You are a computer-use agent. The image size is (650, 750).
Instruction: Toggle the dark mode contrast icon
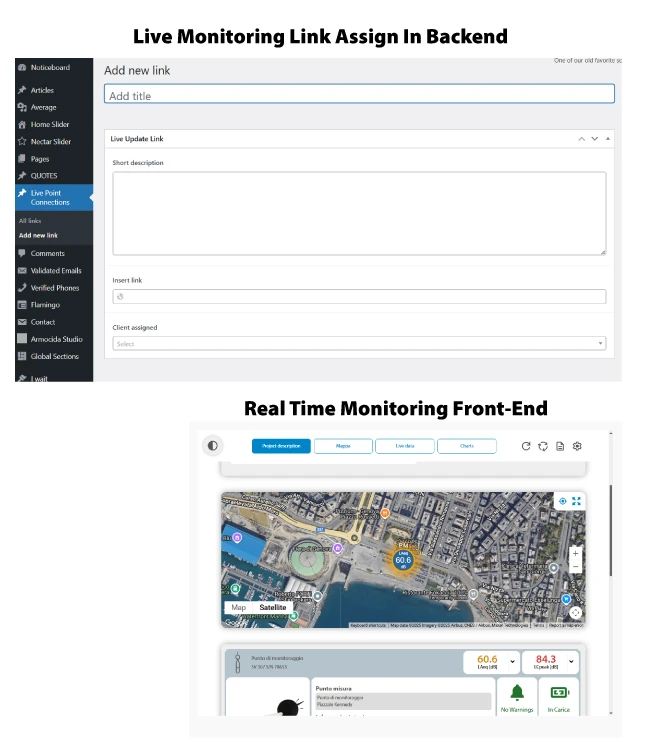click(x=212, y=446)
